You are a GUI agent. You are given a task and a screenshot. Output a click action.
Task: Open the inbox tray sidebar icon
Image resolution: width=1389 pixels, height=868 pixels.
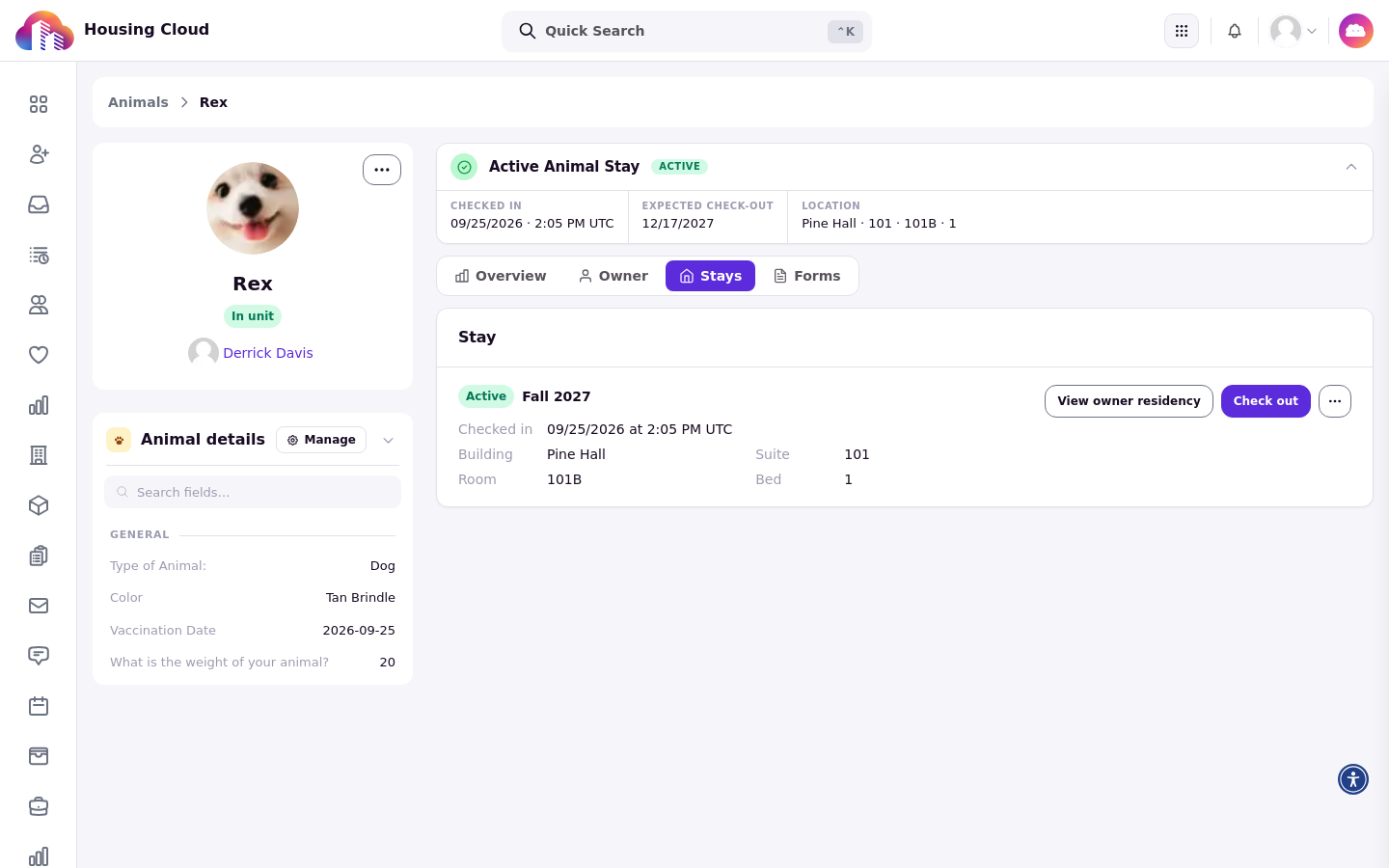39,204
